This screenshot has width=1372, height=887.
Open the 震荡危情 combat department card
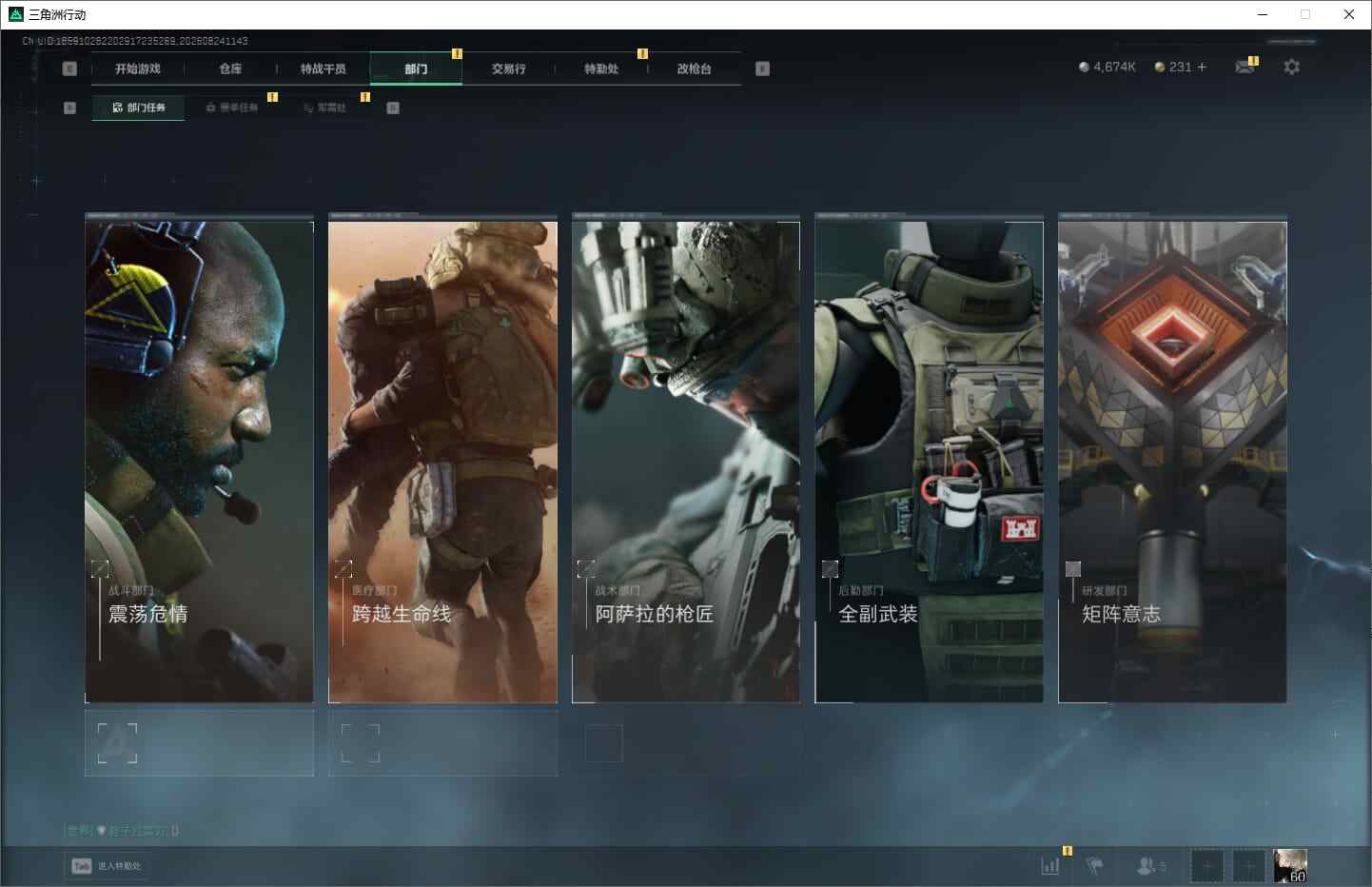tap(199, 462)
